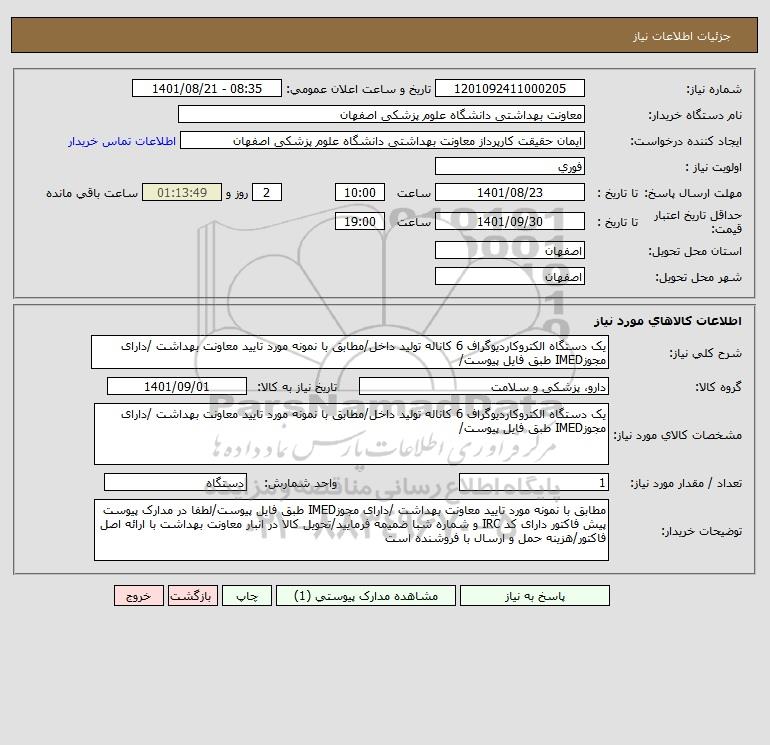Click the استان محل تحویل label
The height and width of the screenshot is (745, 770).
tap(695, 252)
